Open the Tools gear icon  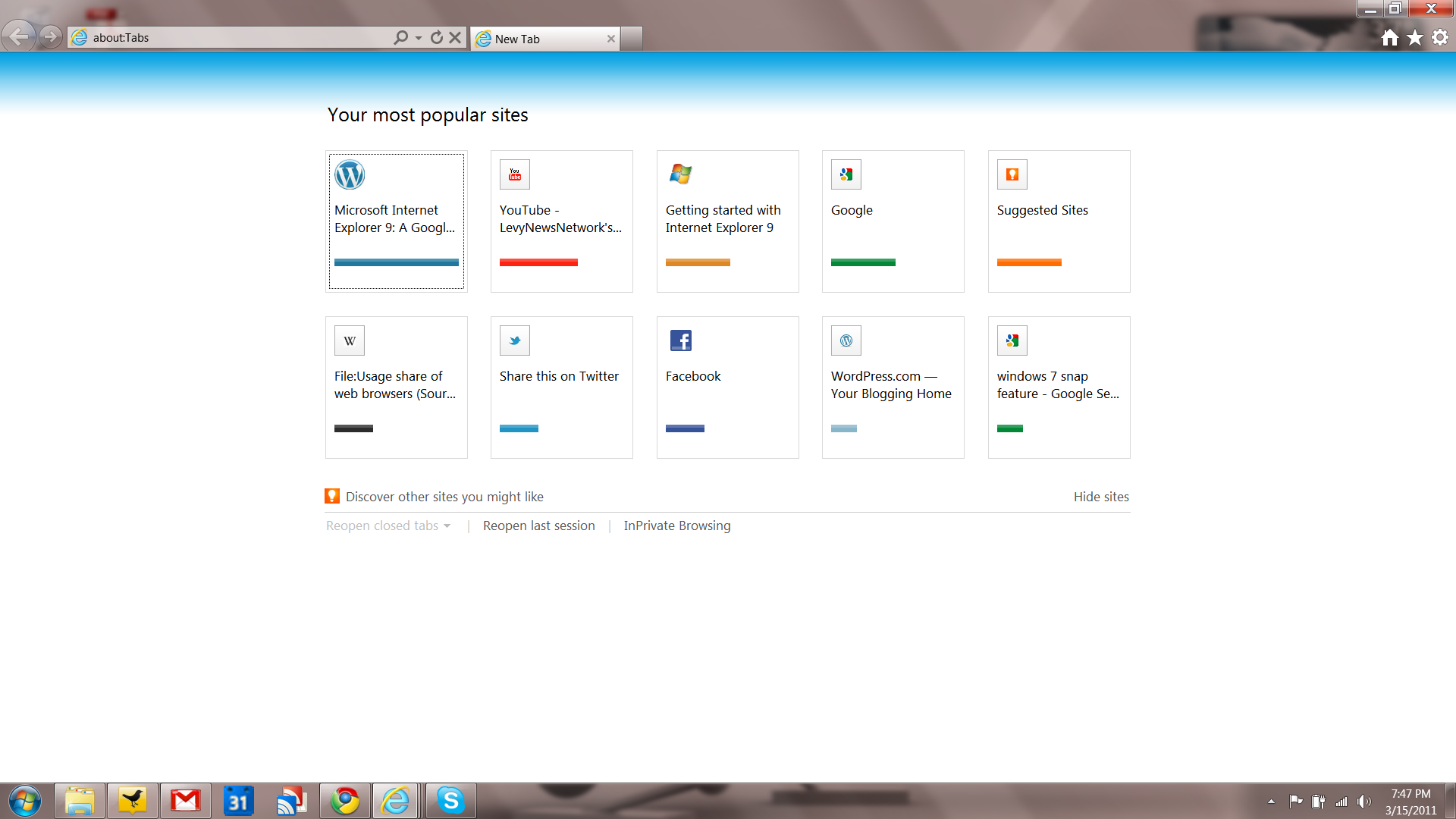1440,38
